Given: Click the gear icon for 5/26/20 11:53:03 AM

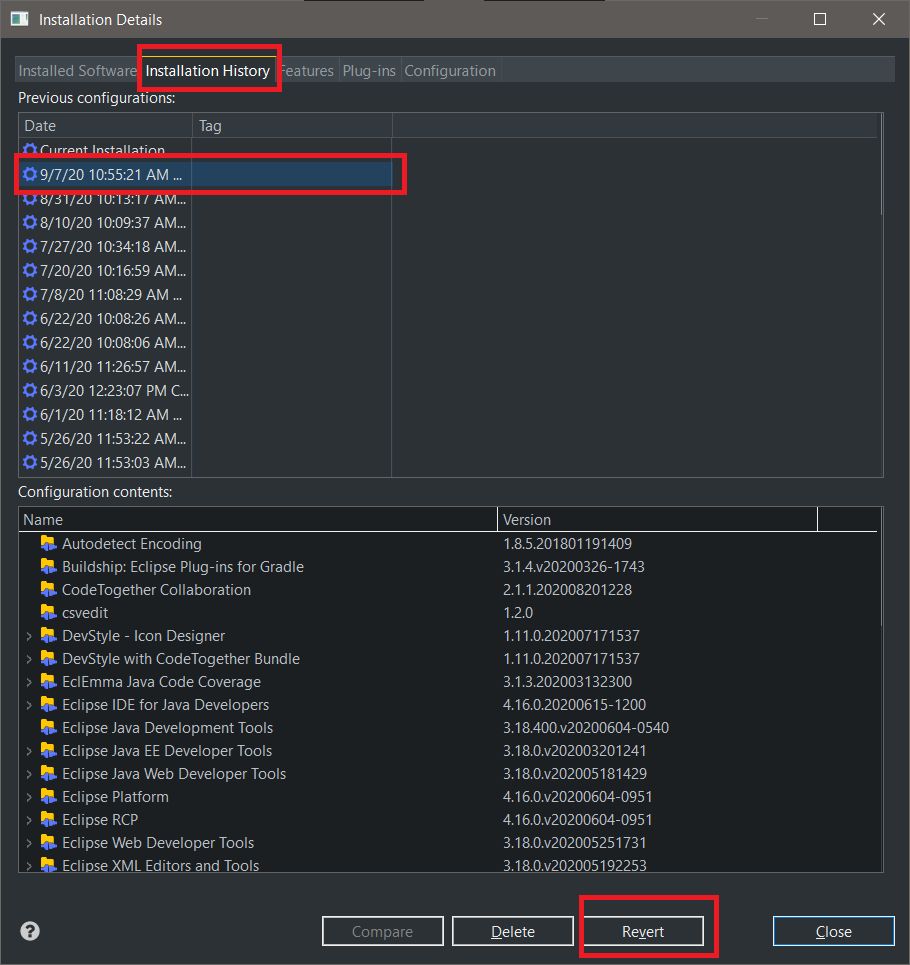Looking at the screenshot, I should 30,462.
